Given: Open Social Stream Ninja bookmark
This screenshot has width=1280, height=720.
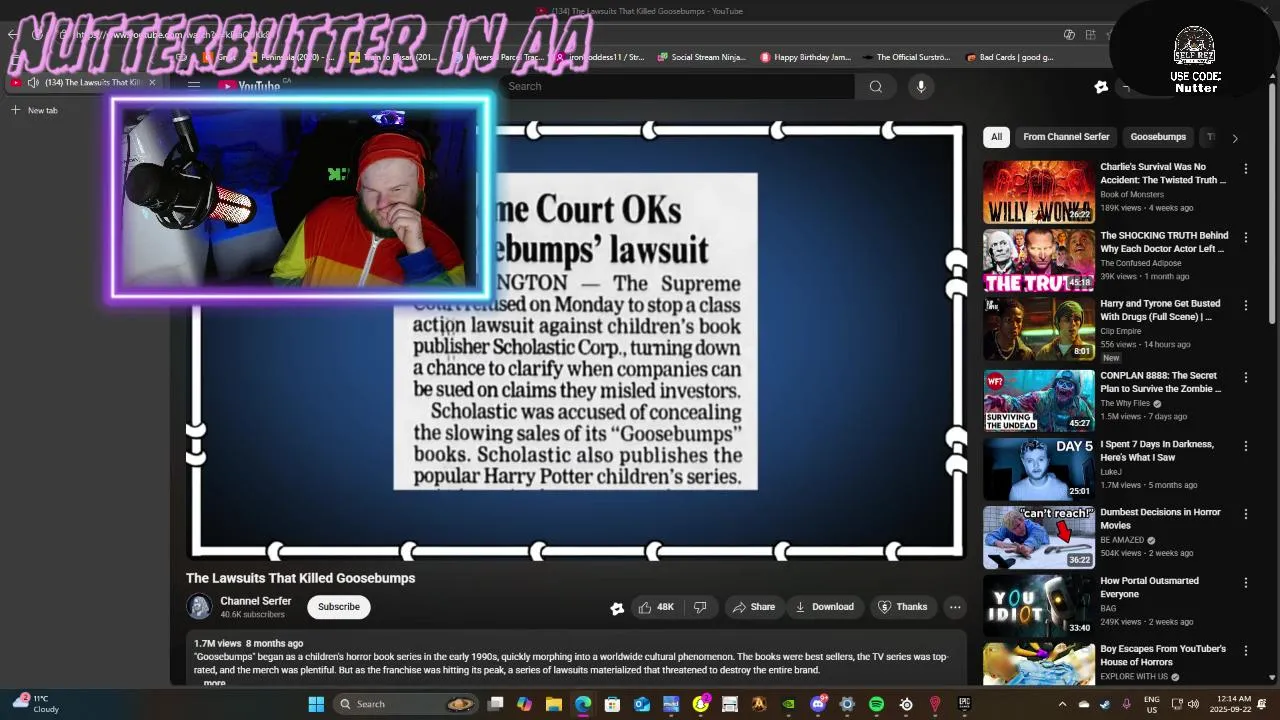Looking at the screenshot, I should coord(702,57).
